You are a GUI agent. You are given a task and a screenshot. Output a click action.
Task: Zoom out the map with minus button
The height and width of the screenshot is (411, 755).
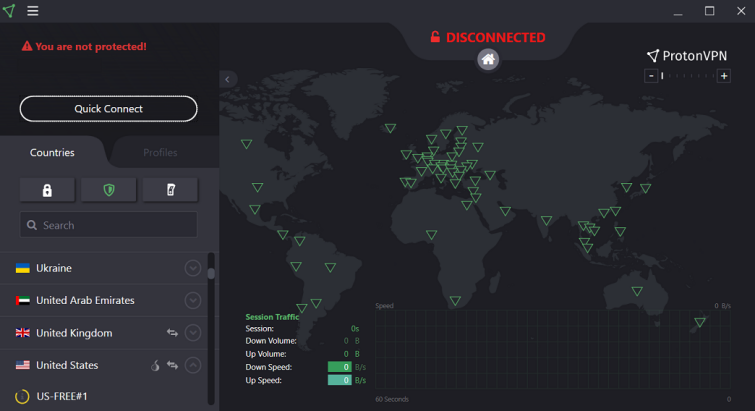(651, 76)
